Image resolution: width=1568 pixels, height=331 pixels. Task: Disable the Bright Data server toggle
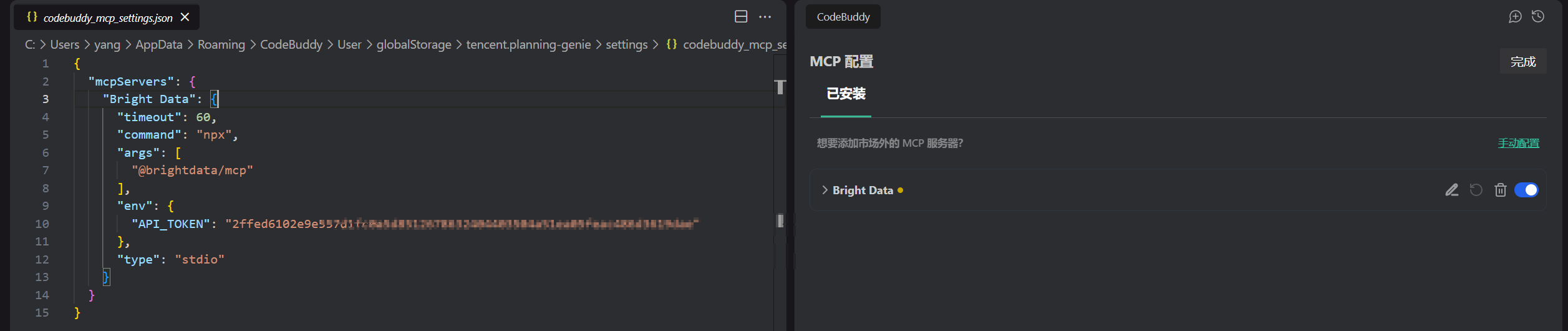point(1526,190)
